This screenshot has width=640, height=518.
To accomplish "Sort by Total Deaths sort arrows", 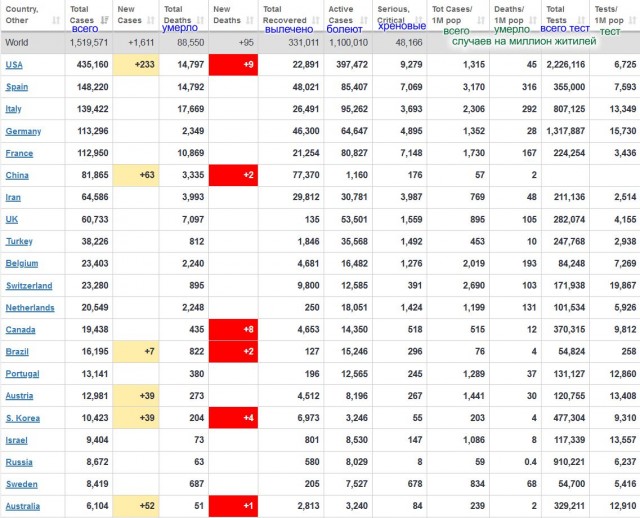I will pyautogui.click(x=200, y=20).
